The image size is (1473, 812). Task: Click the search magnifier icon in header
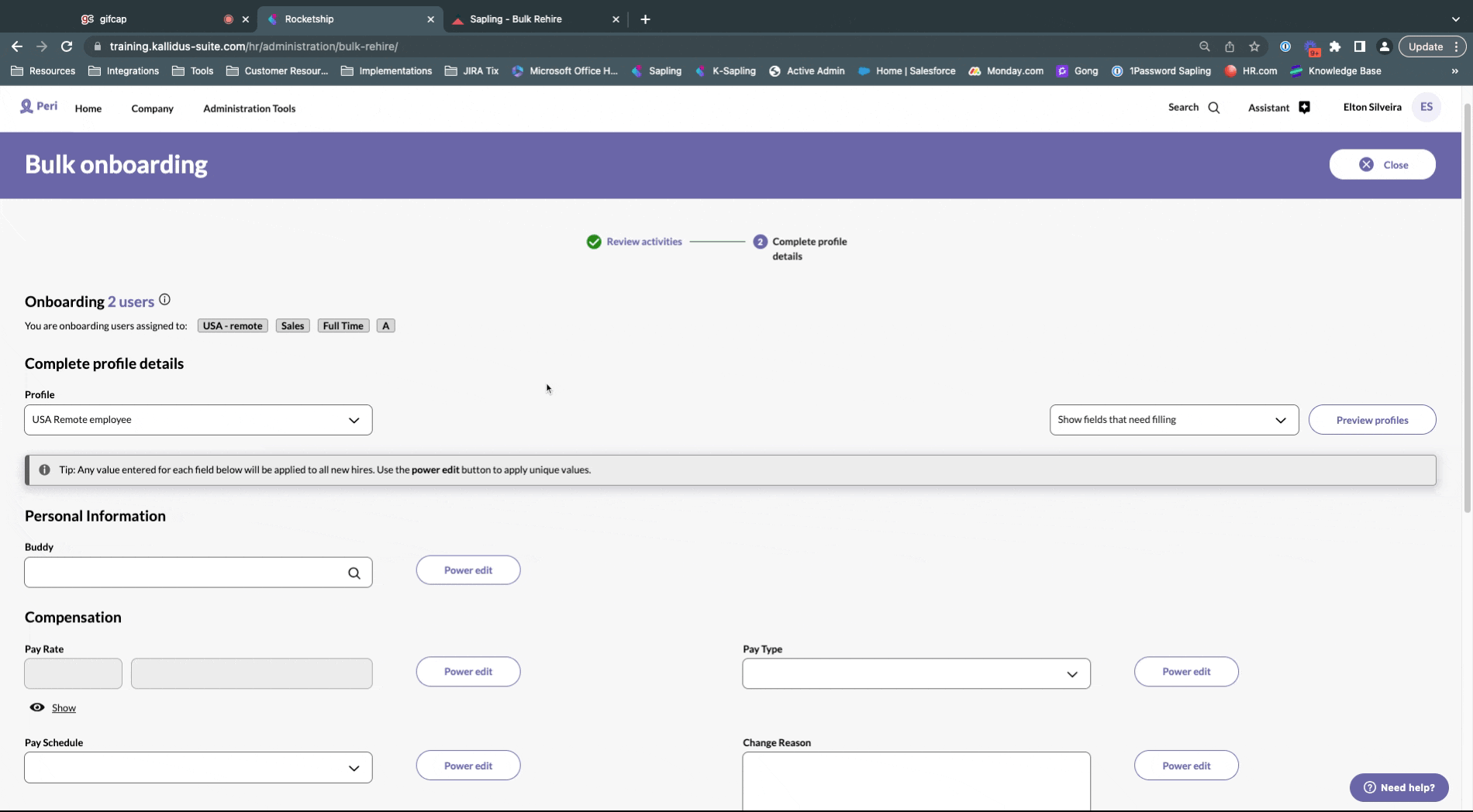[x=1214, y=108]
